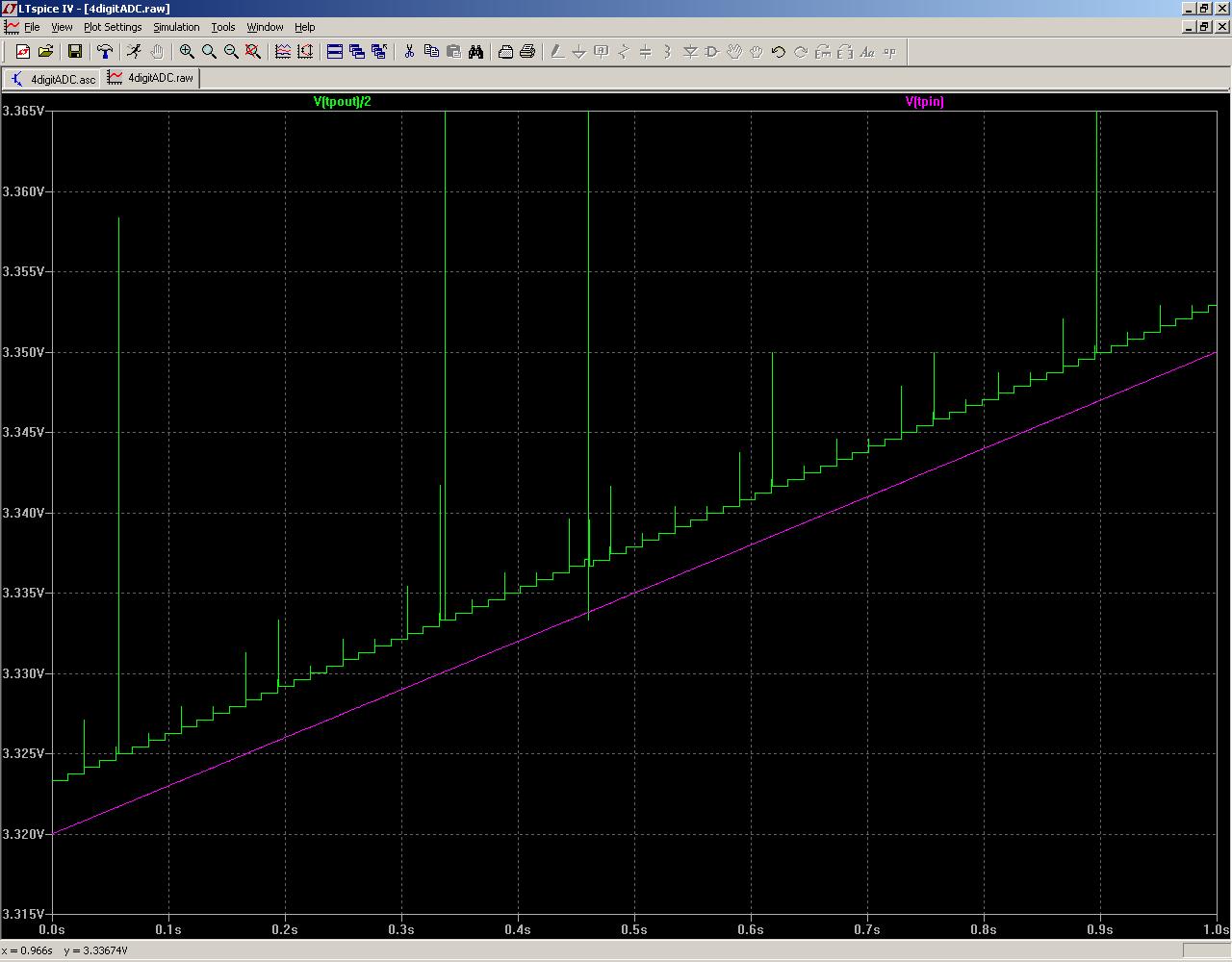Image resolution: width=1232 pixels, height=962 pixels.
Task: Click the zoom-in magnifier icon
Action: pyautogui.click(x=187, y=52)
